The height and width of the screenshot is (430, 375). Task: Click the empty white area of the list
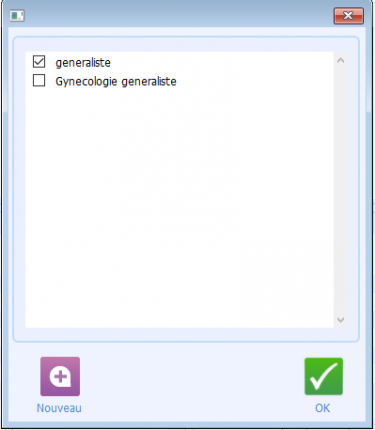click(x=179, y=207)
